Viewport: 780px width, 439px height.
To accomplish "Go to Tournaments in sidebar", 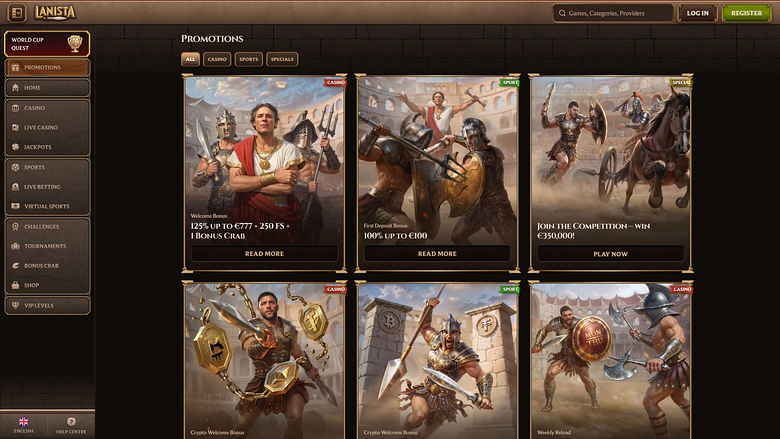I will [x=47, y=246].
